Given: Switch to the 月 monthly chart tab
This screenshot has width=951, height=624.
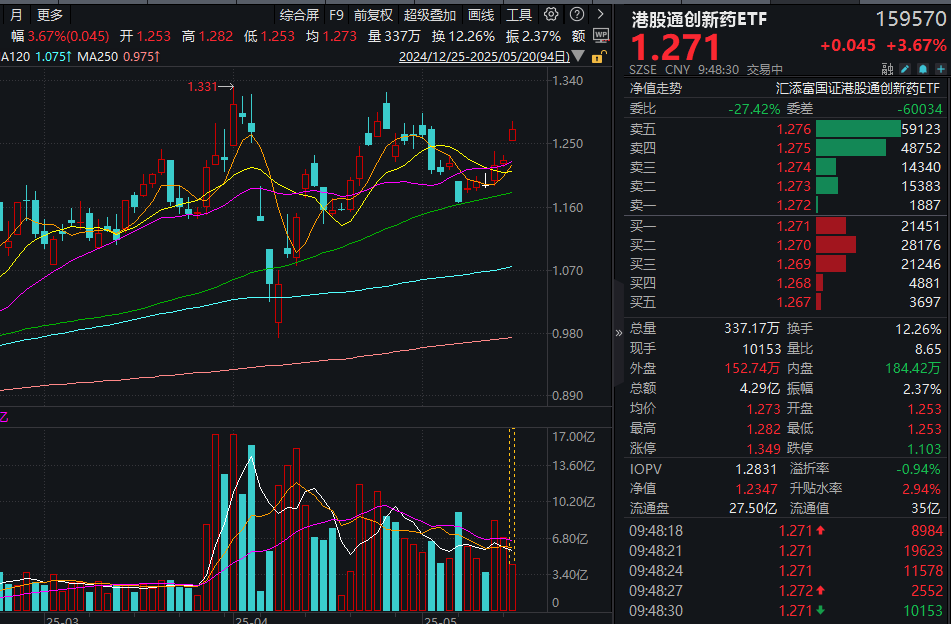Looking at the screenshot, I should 15,15.
